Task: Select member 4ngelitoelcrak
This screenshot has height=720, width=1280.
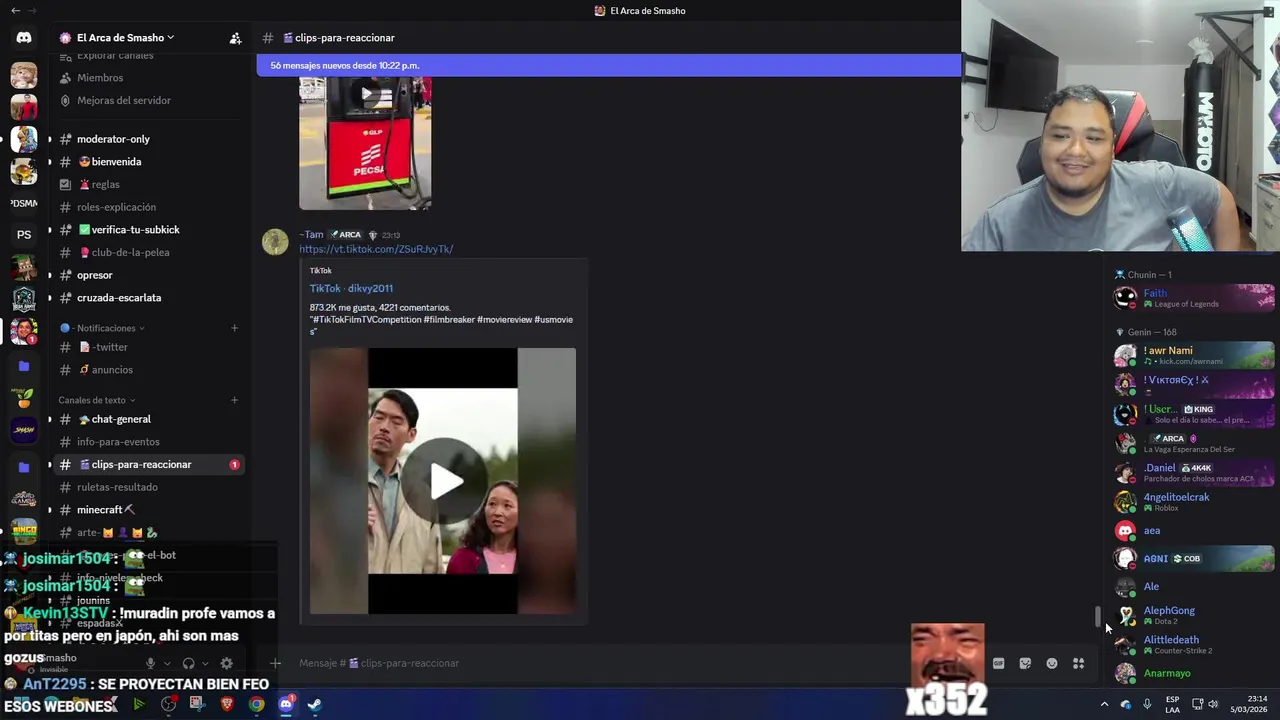Action: [1194, 502]
